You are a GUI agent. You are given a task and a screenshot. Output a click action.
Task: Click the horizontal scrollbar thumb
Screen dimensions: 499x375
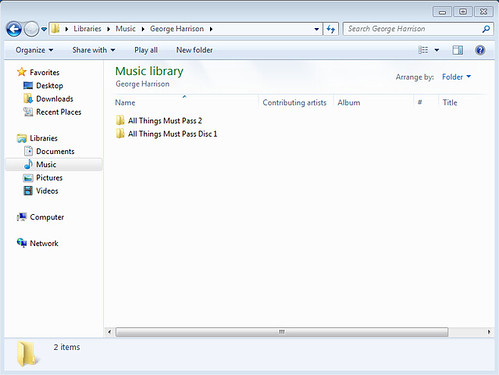point(282,332)
